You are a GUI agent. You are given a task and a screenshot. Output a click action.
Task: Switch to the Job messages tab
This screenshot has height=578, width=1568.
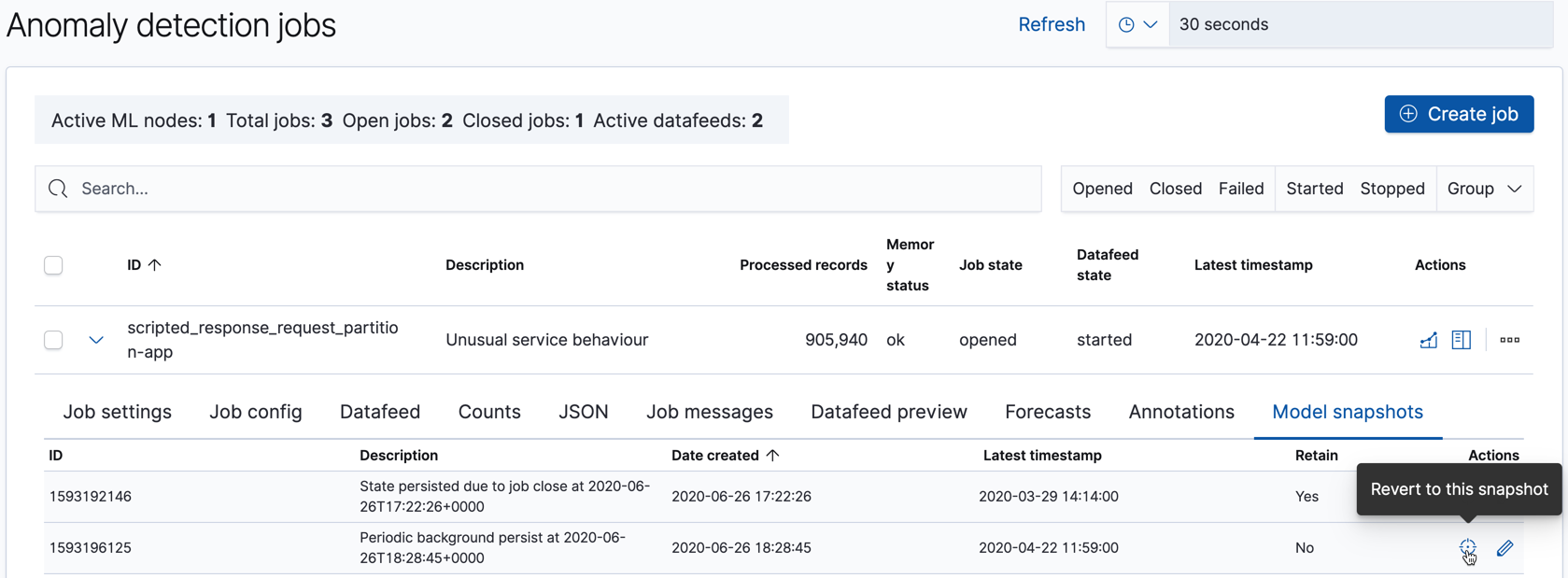tap(709, 412)
